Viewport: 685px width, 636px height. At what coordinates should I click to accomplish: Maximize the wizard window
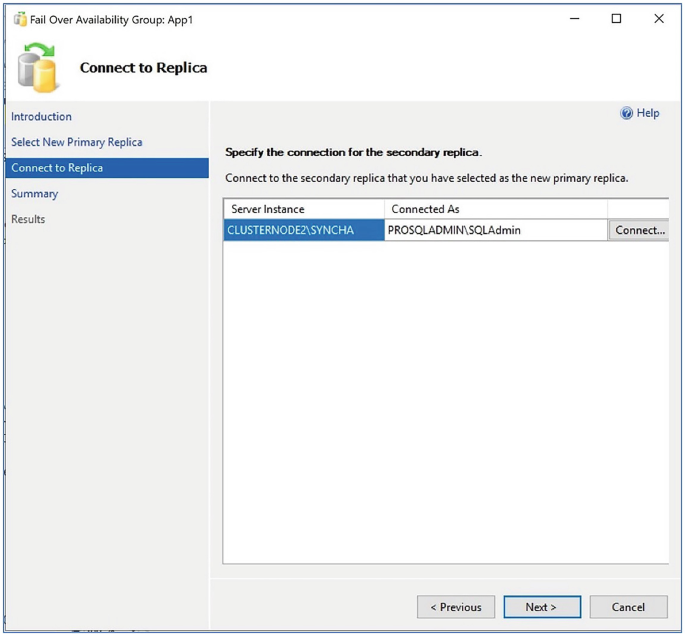(x=617, y=19)
